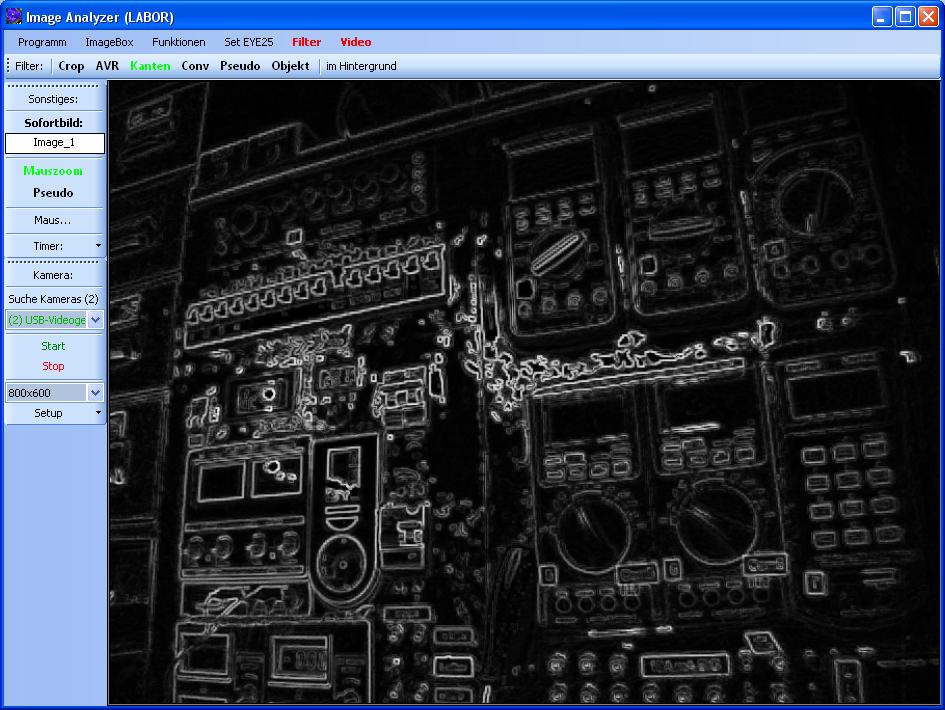Expand the Timer dropdown

click(97, 246)
